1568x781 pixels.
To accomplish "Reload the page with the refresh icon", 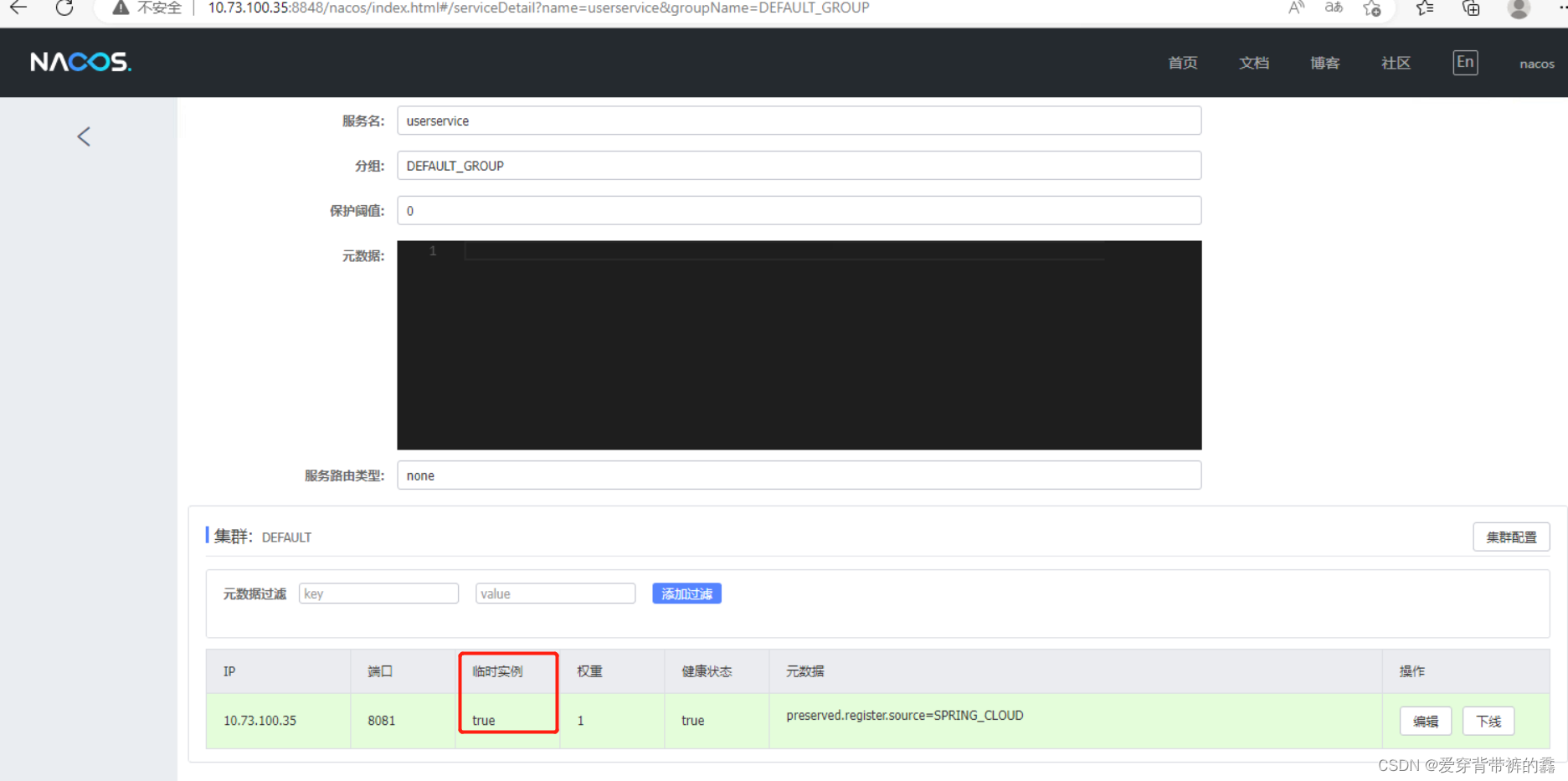I will tap(64, 8).
